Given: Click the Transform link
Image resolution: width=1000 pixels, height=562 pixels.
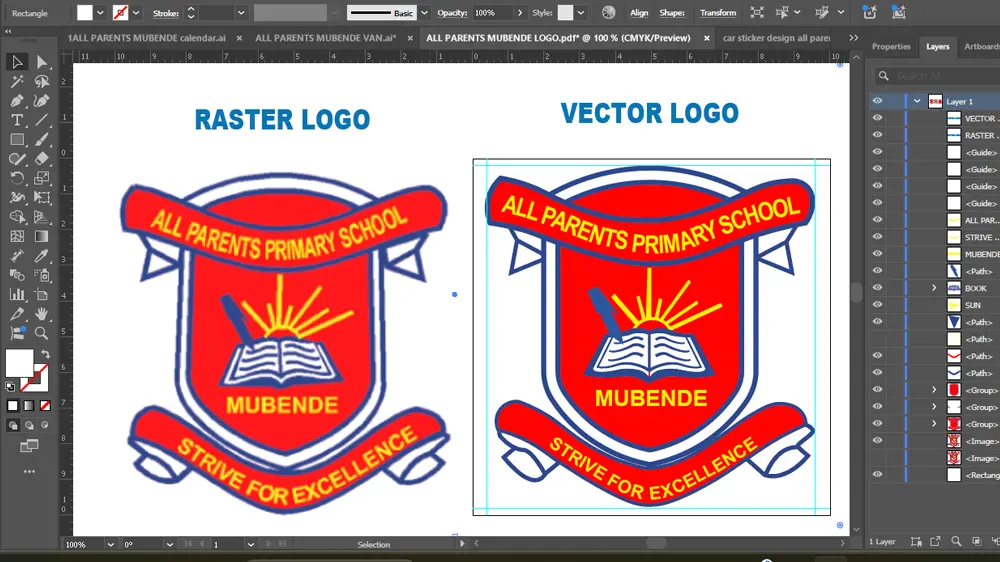Looking at the screenshot, I should (x=717, y=13).
